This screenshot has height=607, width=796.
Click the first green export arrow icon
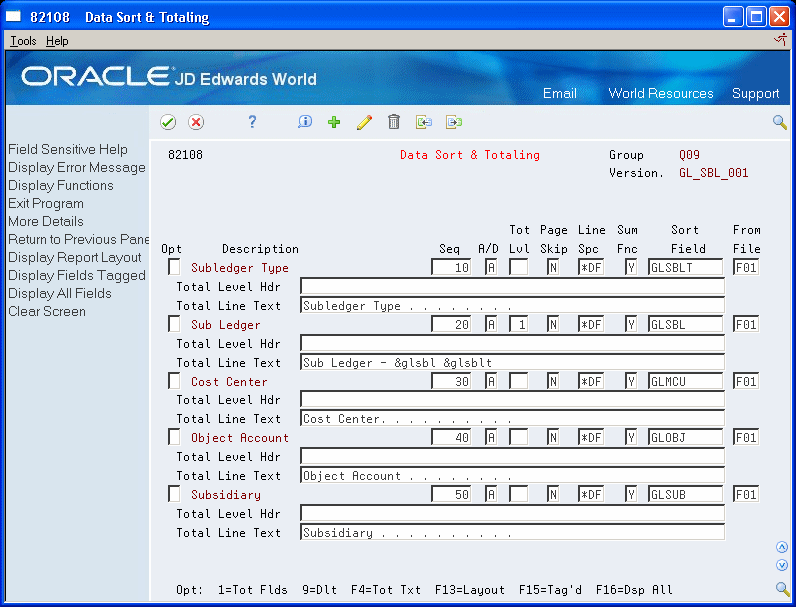(x=424, y=122)
